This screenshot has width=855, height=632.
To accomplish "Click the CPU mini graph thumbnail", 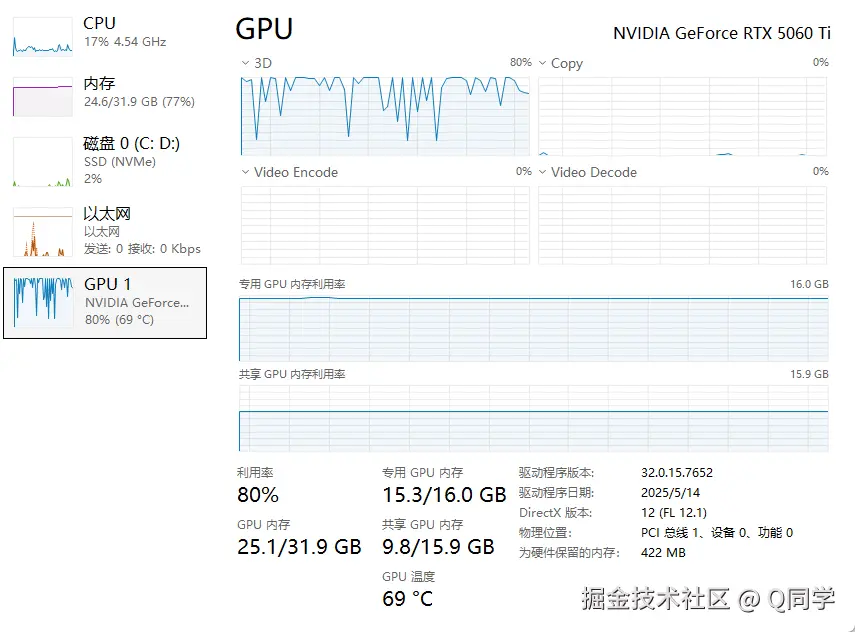I will pyautogui.click(x=43, y=35).
